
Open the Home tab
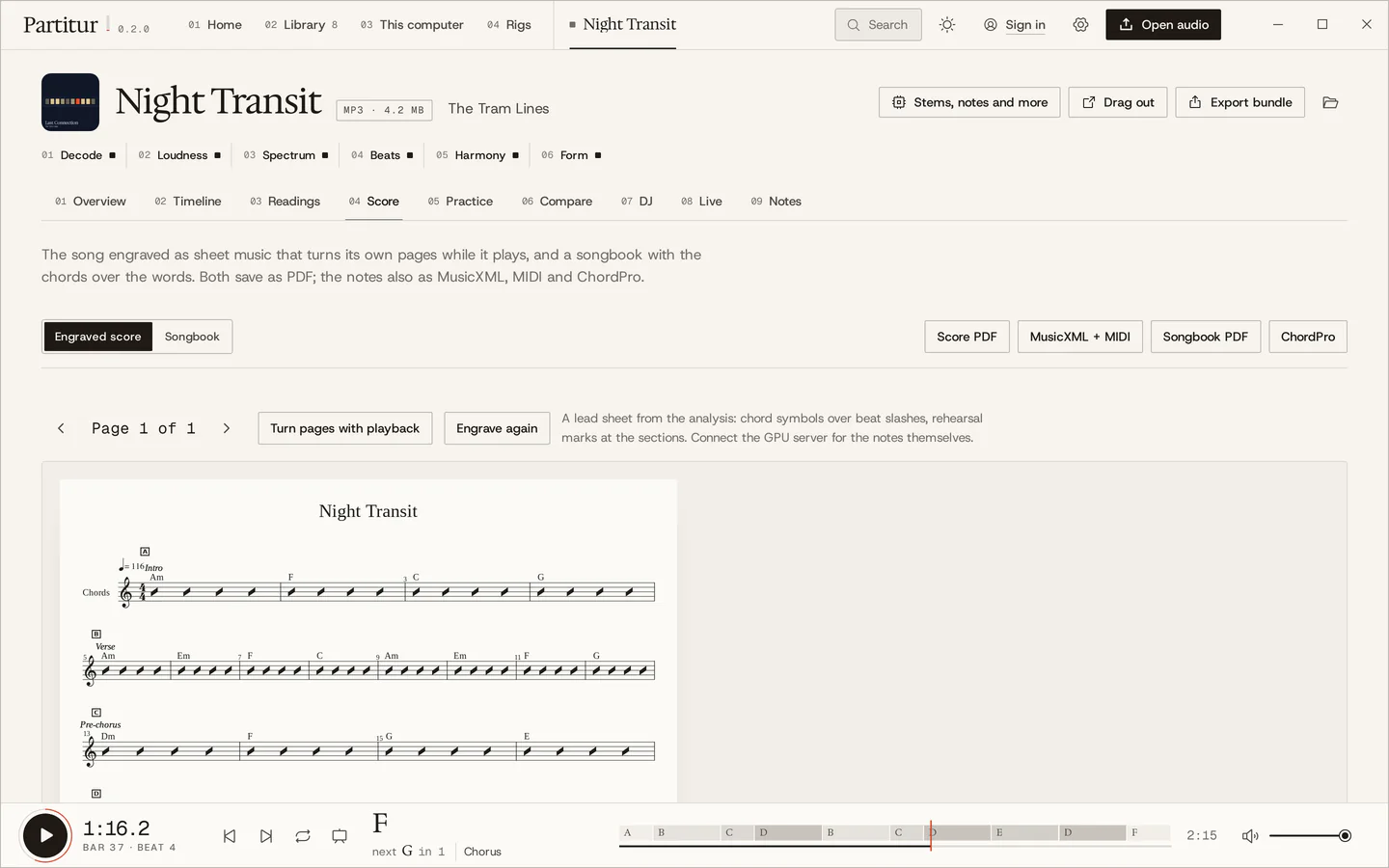215,25
